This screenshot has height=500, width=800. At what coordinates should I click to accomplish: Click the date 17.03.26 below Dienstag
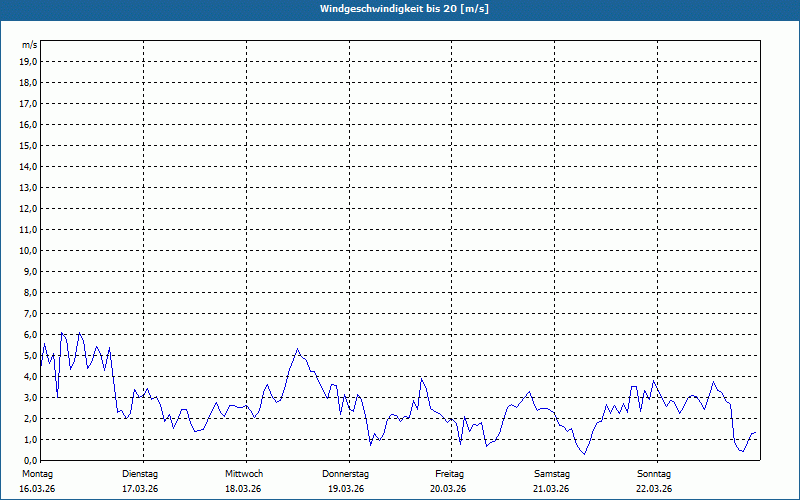140,489
